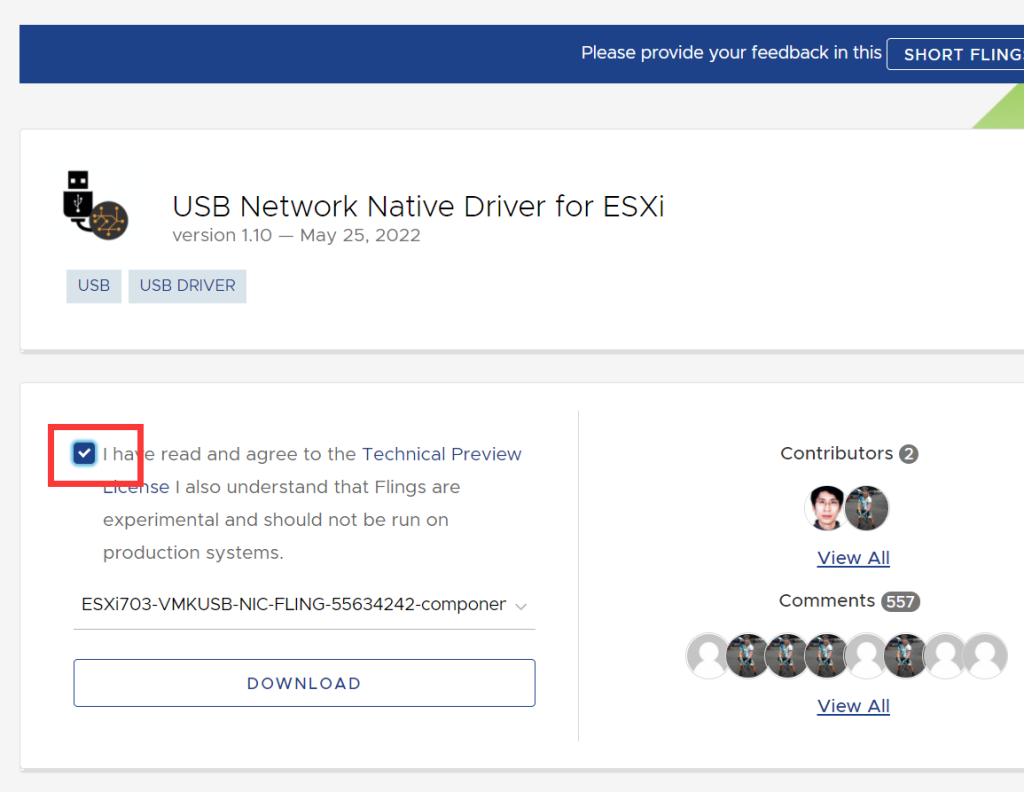Select the USB tag
This screenshot has height=792, width=1024.
click(93, 286)
